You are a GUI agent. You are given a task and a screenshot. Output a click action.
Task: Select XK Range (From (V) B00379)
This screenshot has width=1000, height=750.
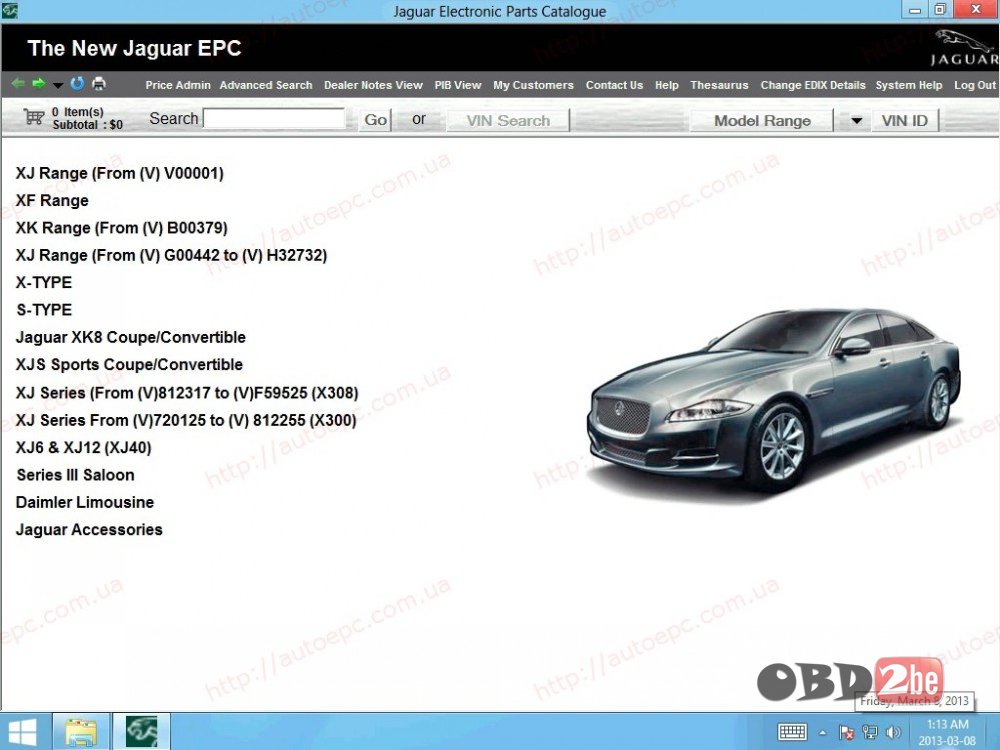pyautogui.click(x=121, y=228)
